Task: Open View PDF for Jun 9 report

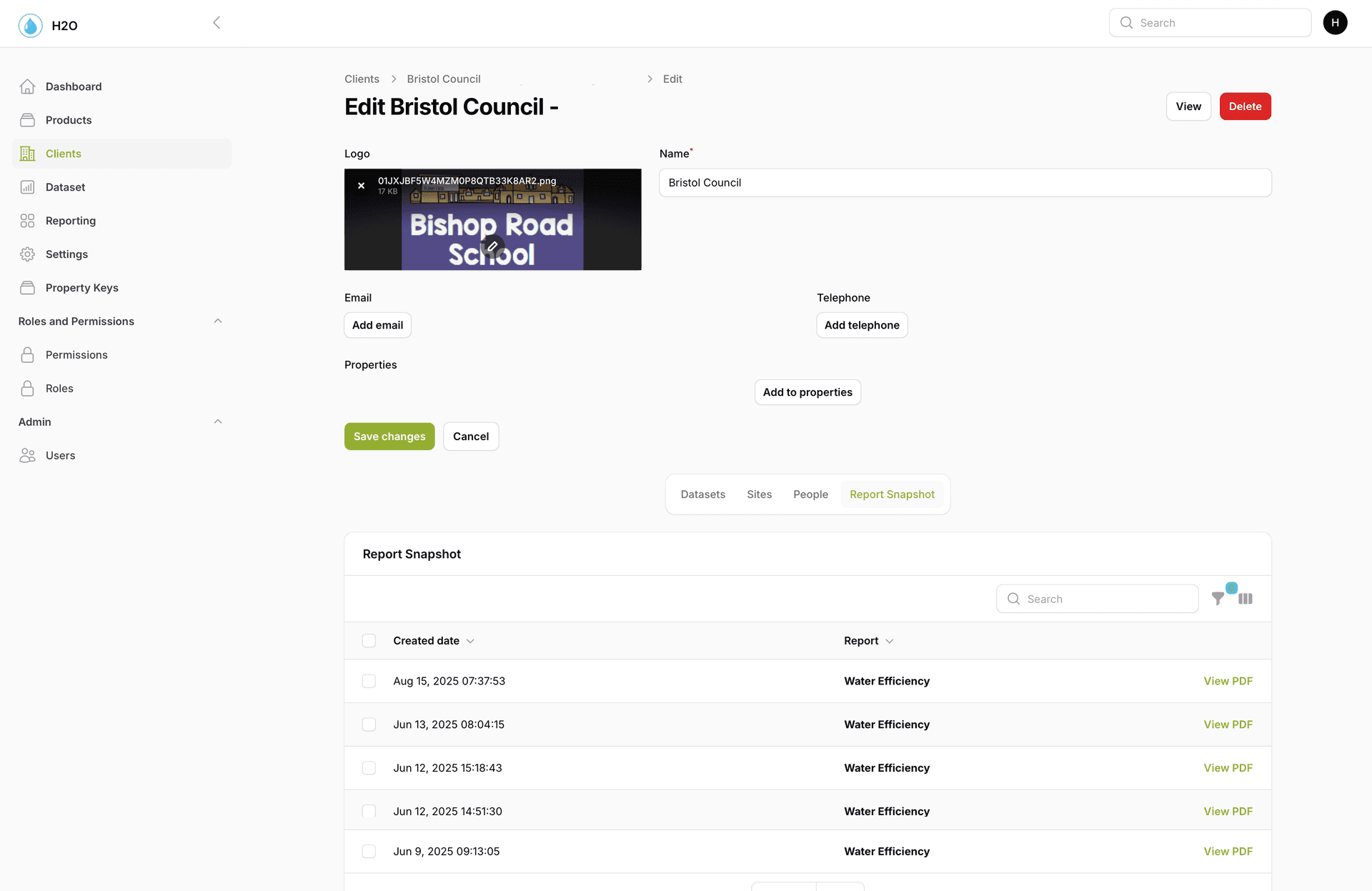Action: coord(1228,852)
